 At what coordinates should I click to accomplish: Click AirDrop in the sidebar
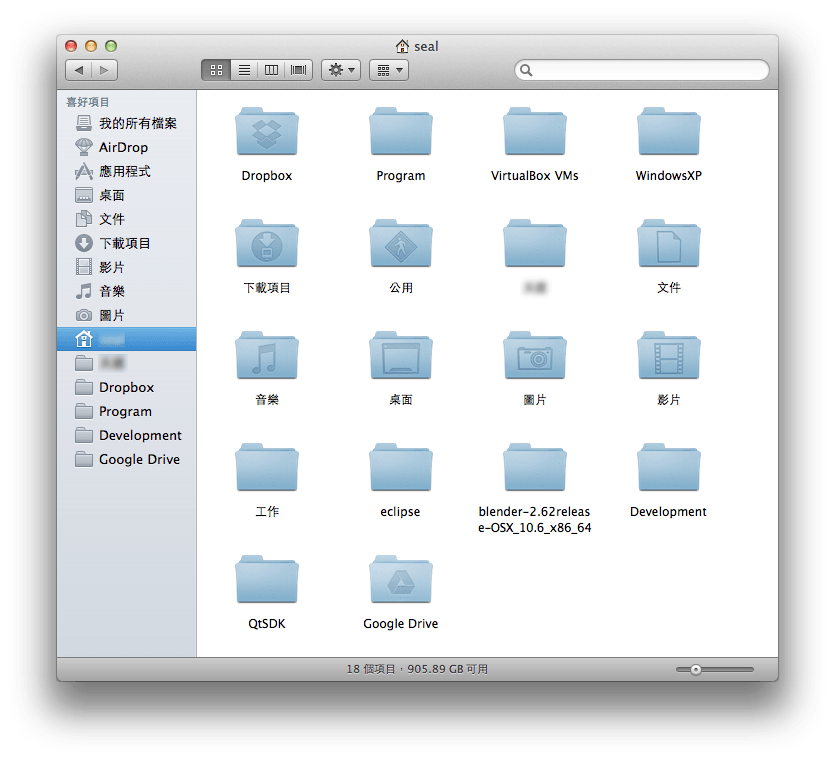pyautogui.click(x=123, y=147)
